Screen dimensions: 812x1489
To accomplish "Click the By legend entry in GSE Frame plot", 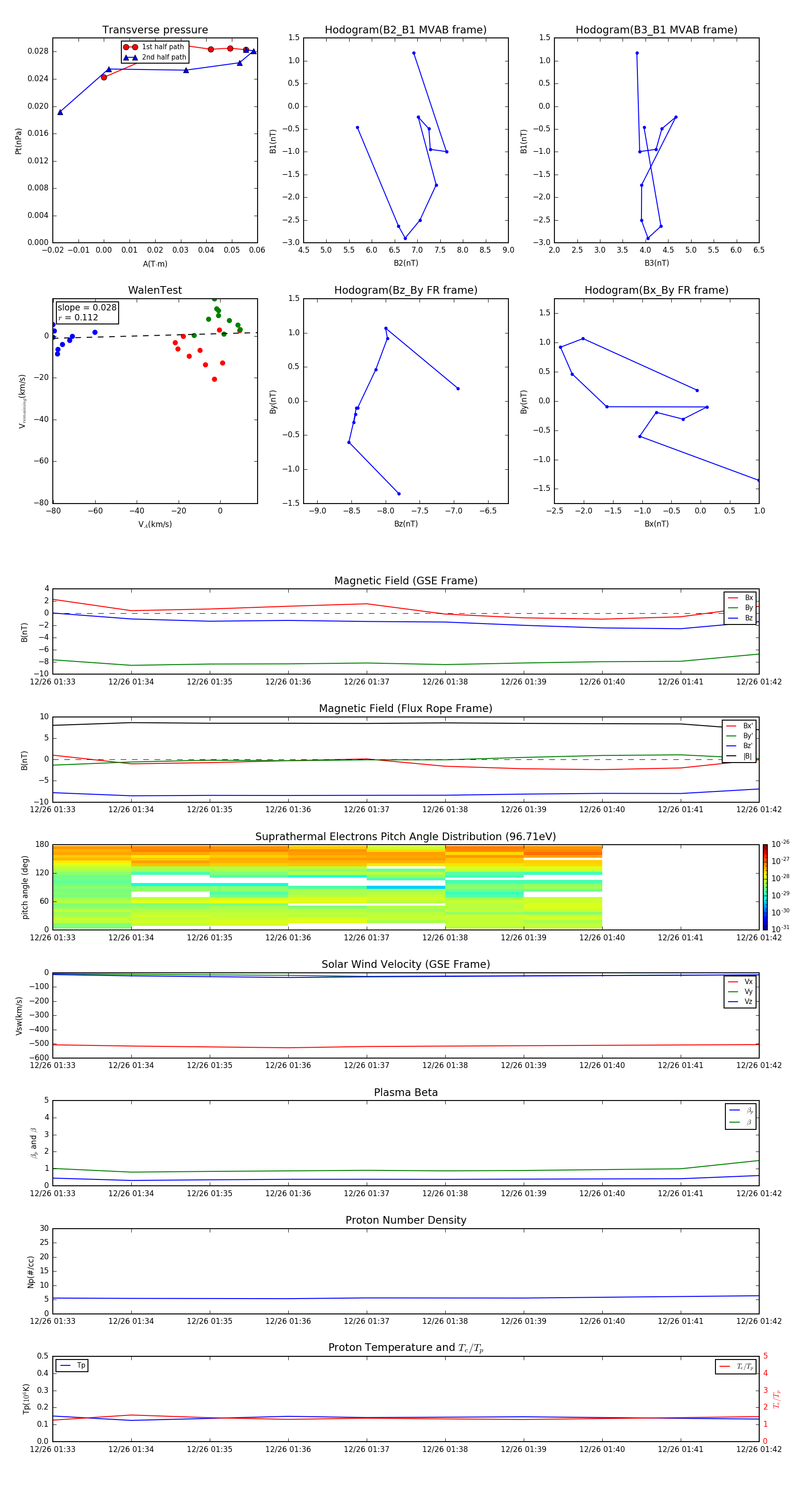I will click(x=740, y=607).
